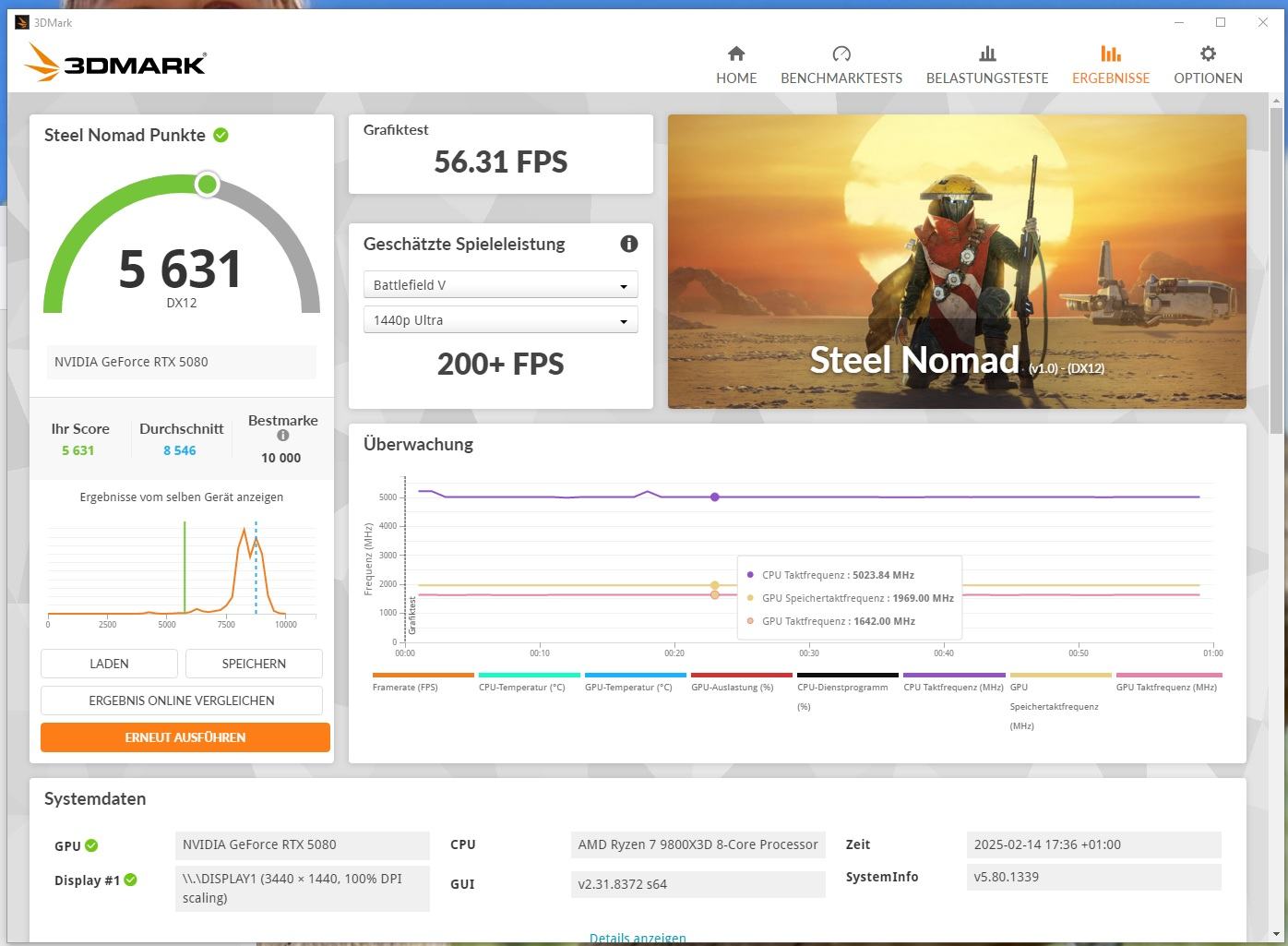This screenshot has width=1288, height=946.
Task: Click the SPEICHERN button
Action: (254, 664)
